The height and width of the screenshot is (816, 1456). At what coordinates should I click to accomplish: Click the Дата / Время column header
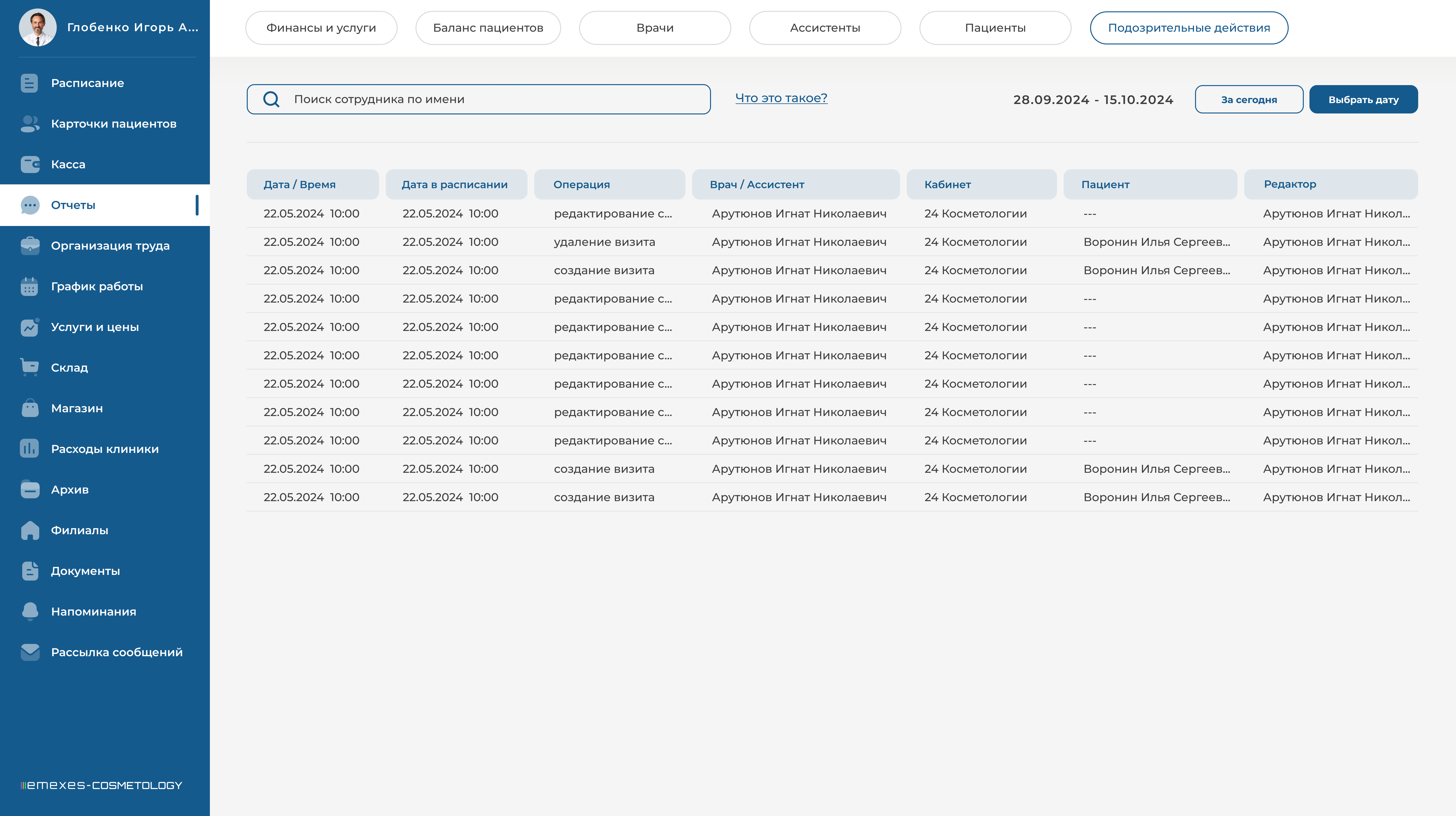[x=312, y=184]
